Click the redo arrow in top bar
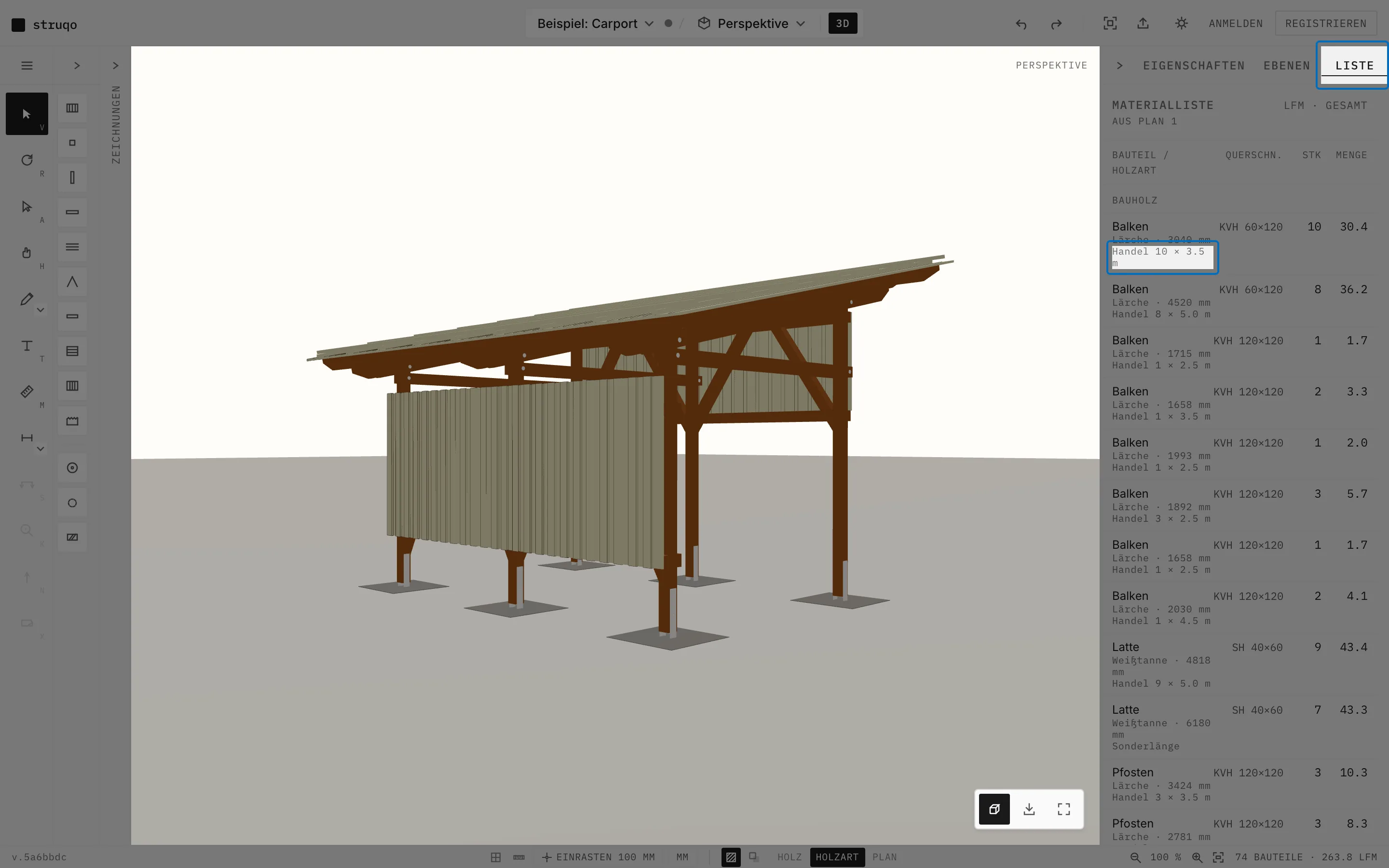Viewport: 1389px width, 868px height. [x=1056, y=24]
